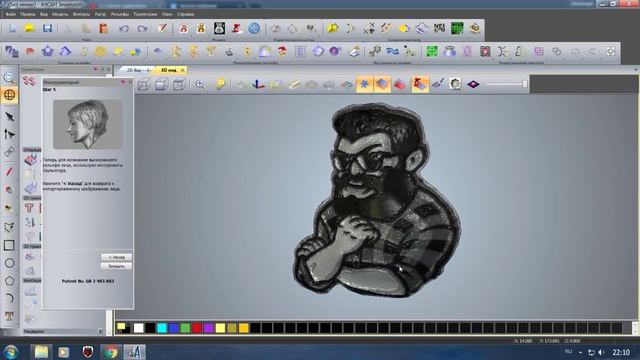
Task: Open the pin dropdown on the Toolpaths panel
Action: click(96, 69)
